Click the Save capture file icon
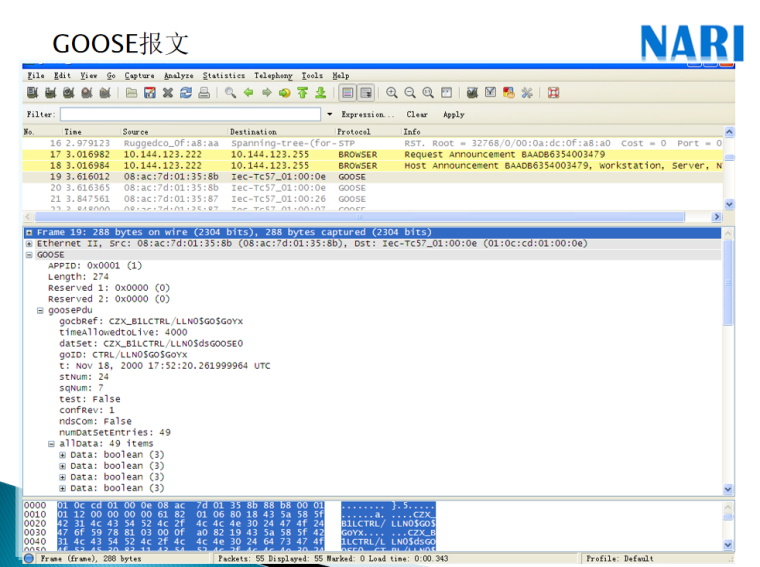This screenshot has width=760, height=567. point(150,93)
